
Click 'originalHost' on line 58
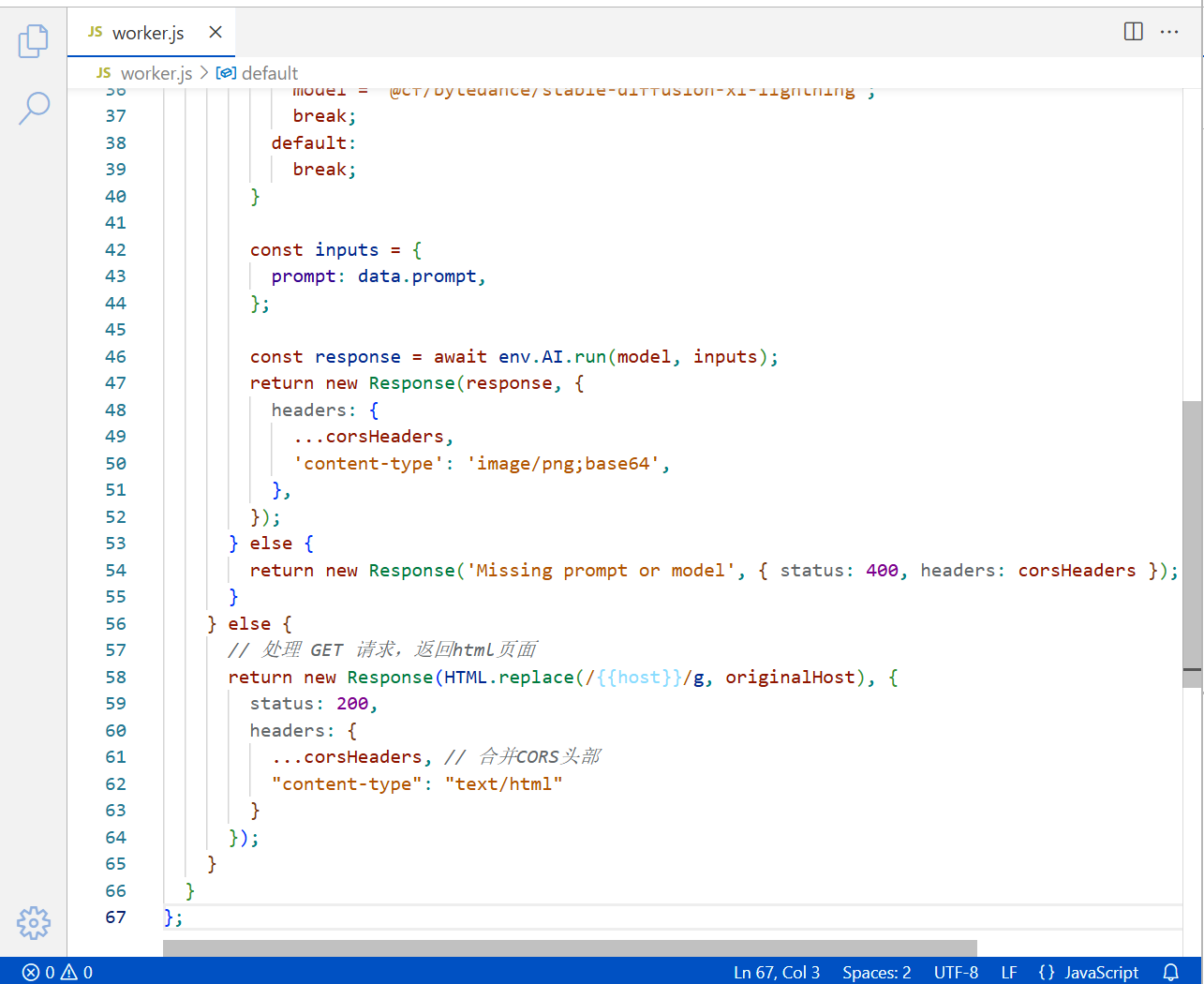click(x=790, y=678)
